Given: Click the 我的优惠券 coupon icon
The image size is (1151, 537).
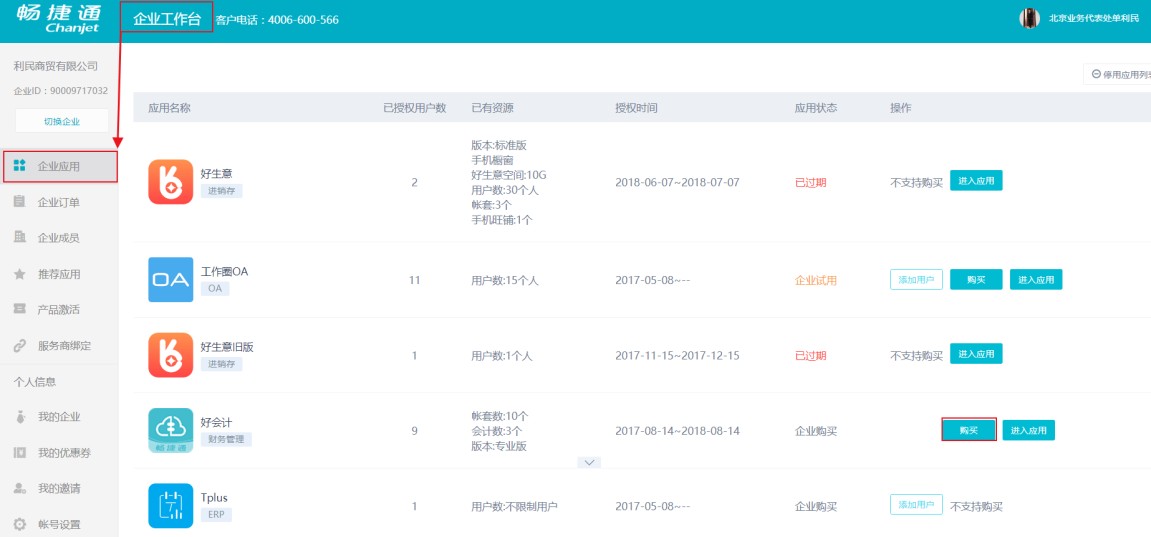Looking at the screenshot, I should coord(20,453).
